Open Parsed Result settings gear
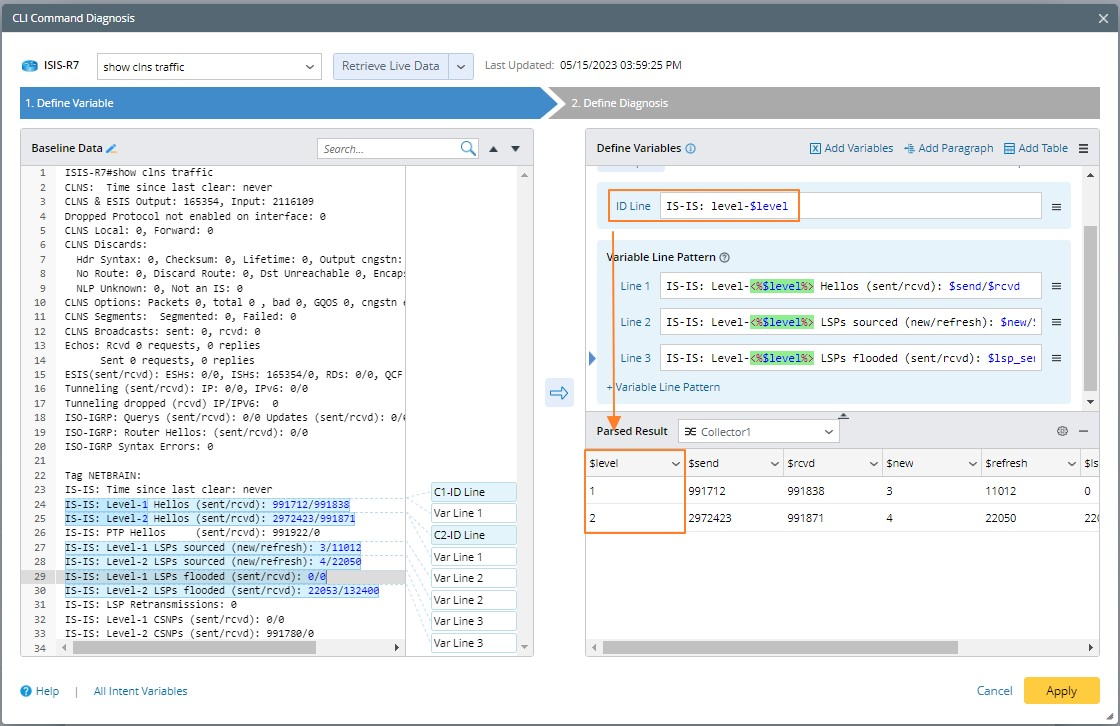Screen dimensions: 1120x726 coord(1062,431)
